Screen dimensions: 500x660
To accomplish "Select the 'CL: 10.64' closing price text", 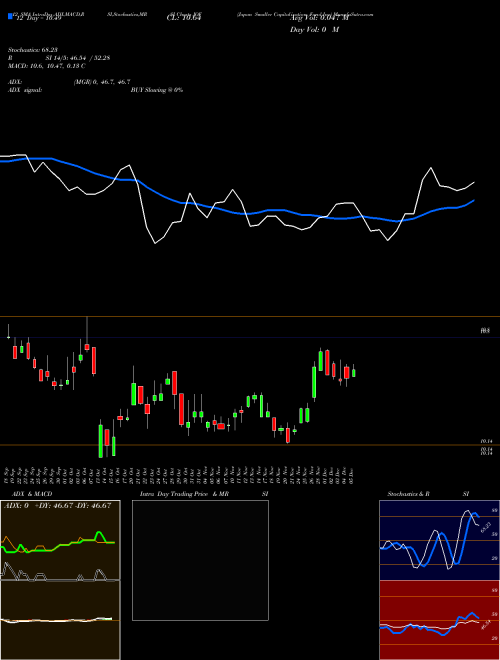I will (184, 18).
